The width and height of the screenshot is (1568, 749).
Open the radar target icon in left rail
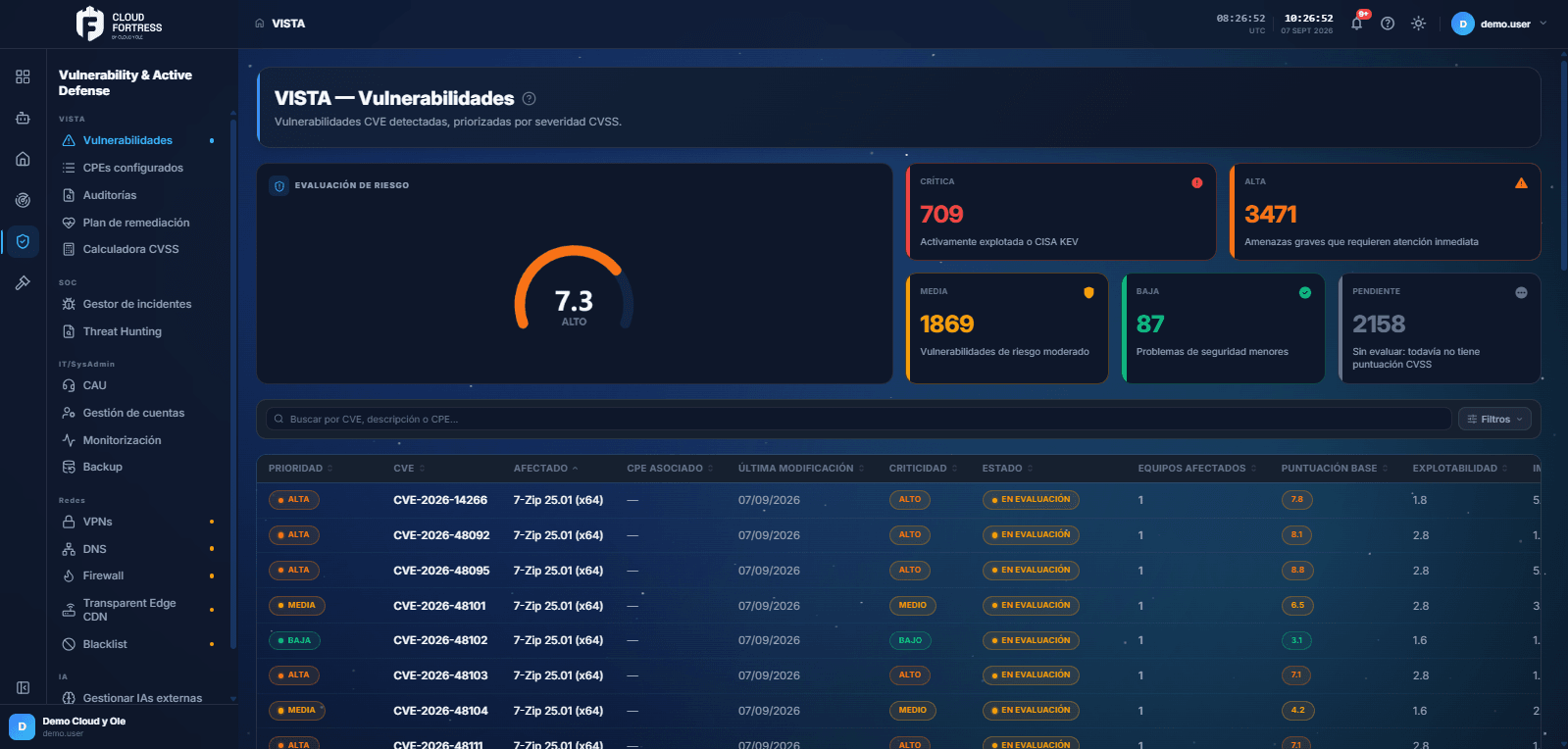[x=23, y=200]
